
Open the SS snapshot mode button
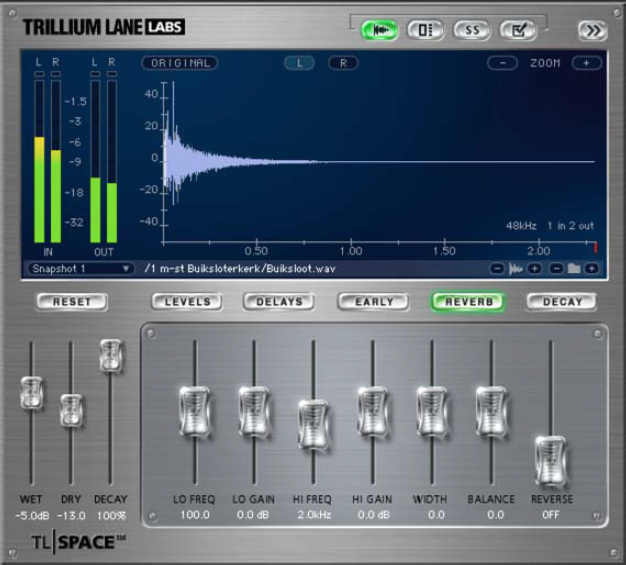tap(471, 30)
